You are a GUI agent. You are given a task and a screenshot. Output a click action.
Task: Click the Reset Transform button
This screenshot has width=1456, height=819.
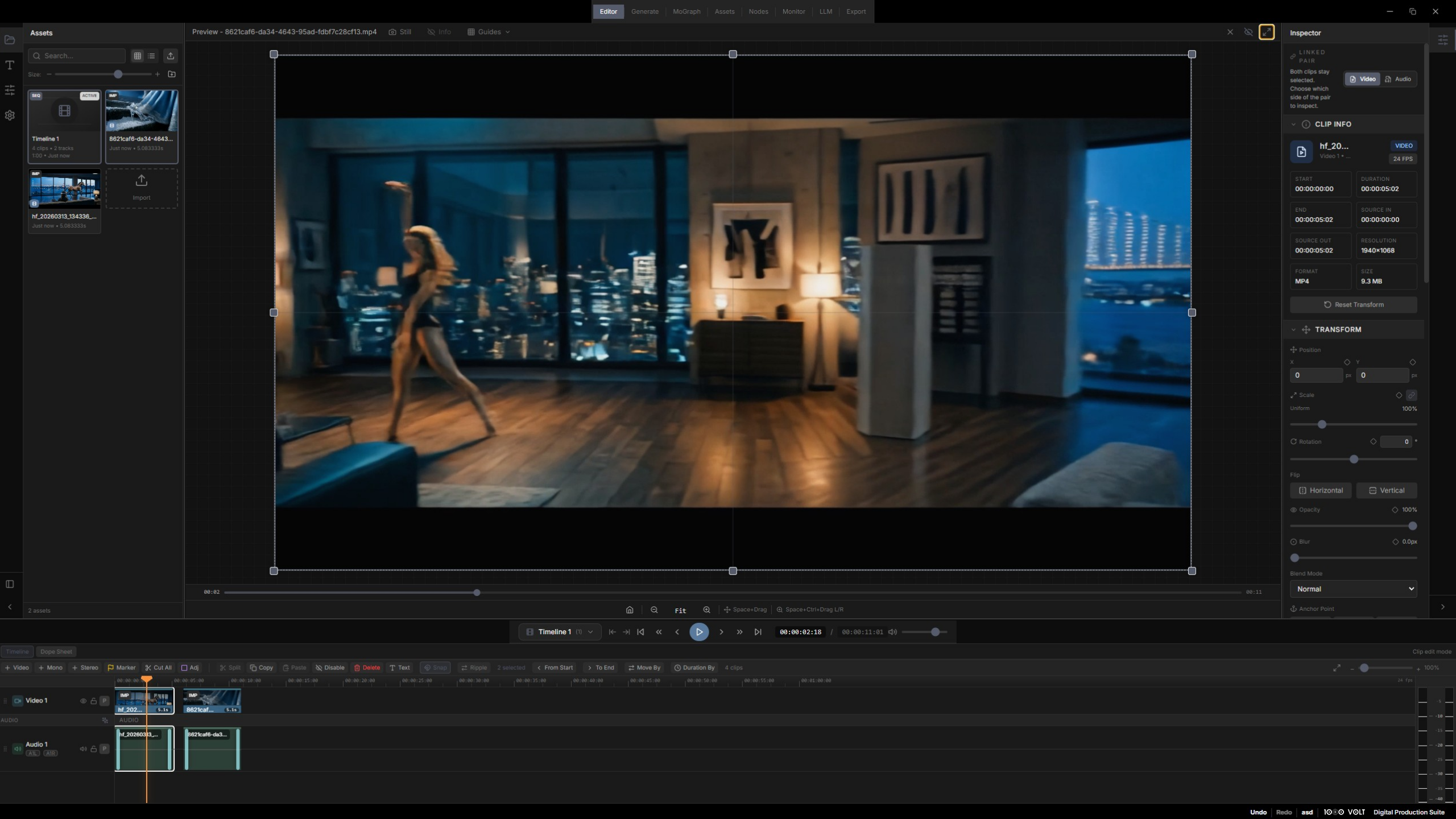click(x=1353, y=304)
